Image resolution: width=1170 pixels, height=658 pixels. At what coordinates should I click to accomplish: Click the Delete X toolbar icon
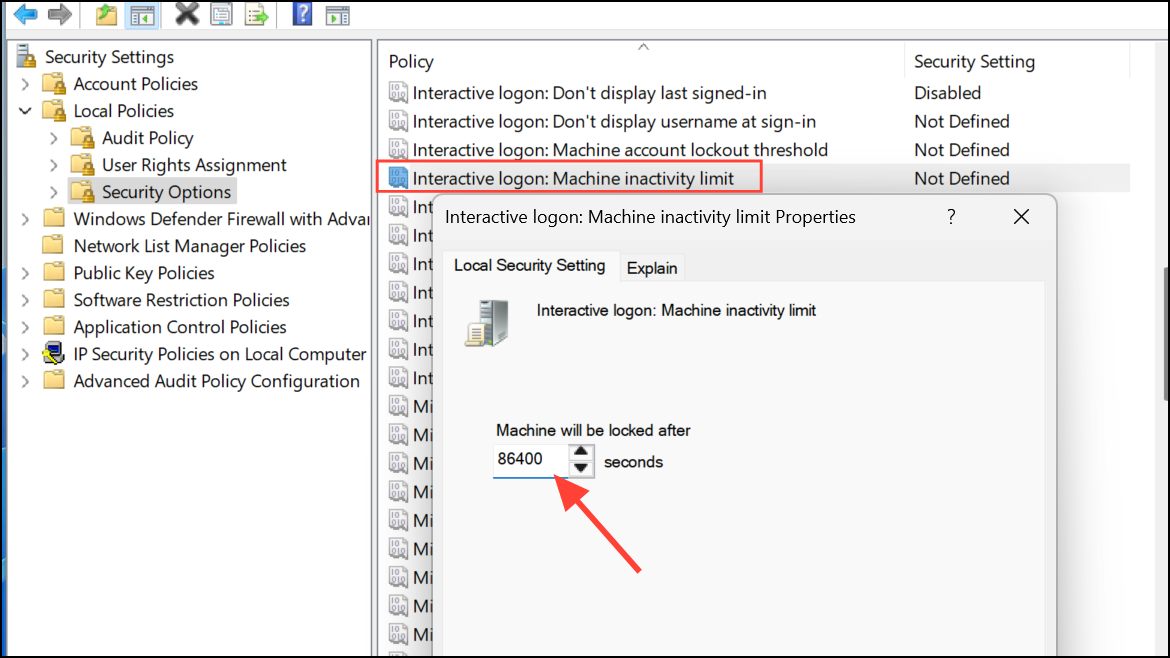[187, 13]
